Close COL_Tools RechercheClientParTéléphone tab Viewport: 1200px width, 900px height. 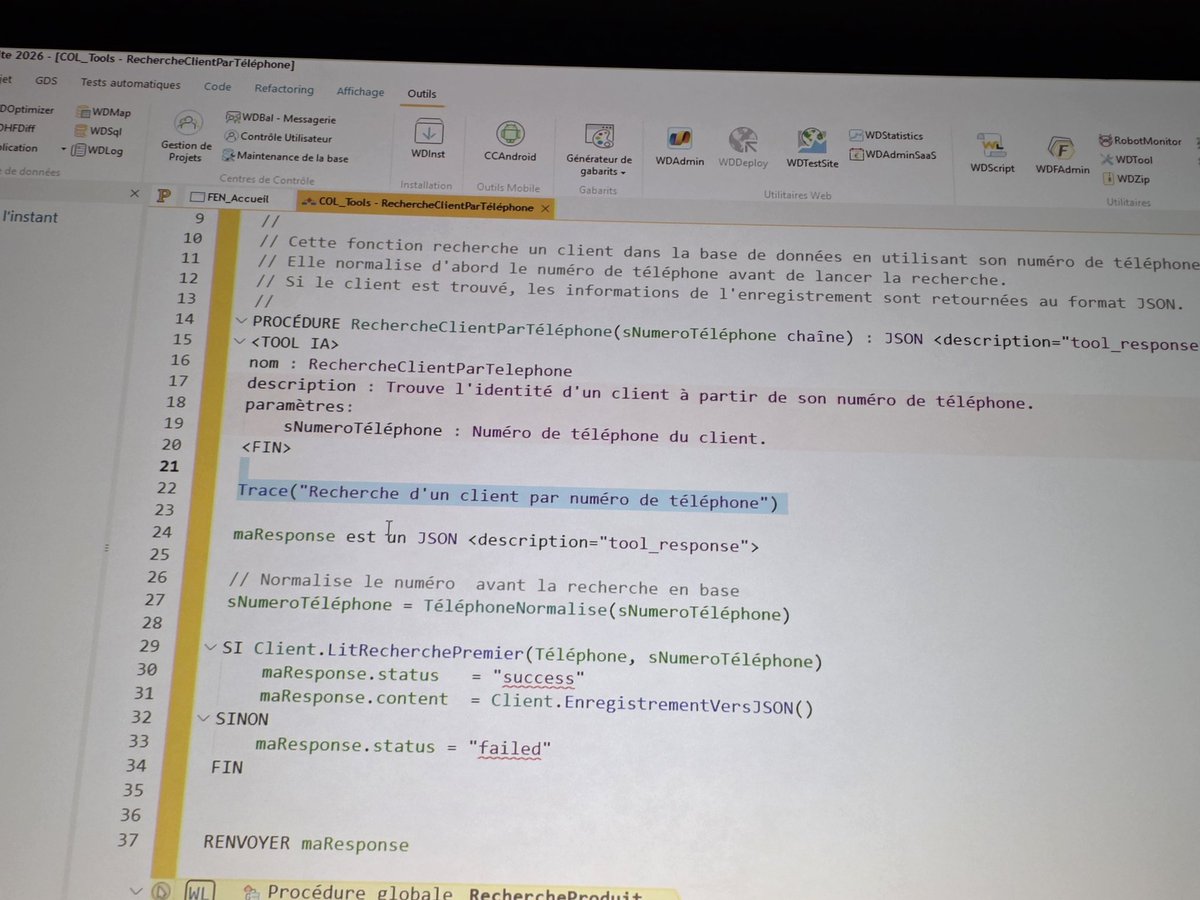click(545, 209)
